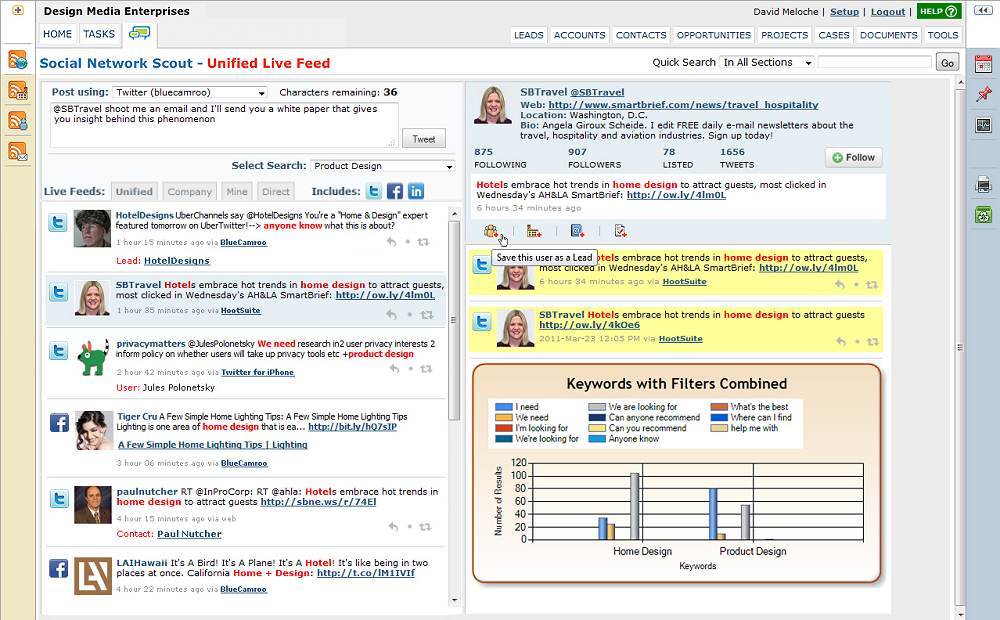Collapse the right sidebar with double-arrow button
This screenshot has height=620, width=1000.
pos(982,10)
